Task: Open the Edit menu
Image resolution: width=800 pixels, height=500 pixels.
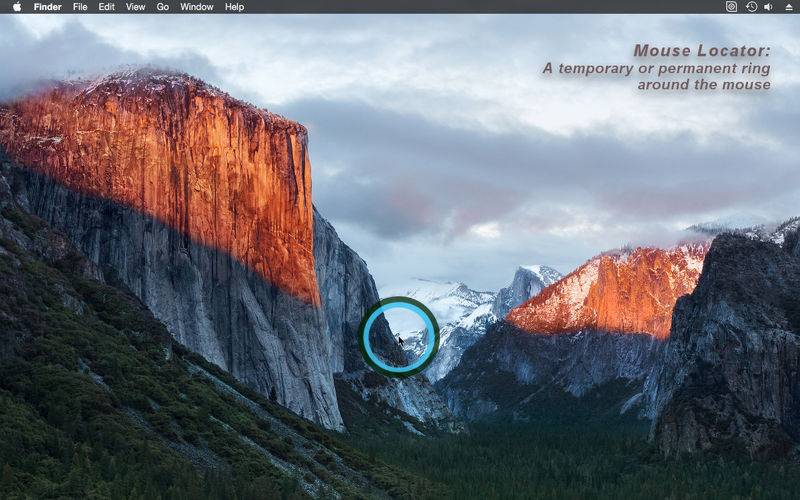Action: (107, 7)
